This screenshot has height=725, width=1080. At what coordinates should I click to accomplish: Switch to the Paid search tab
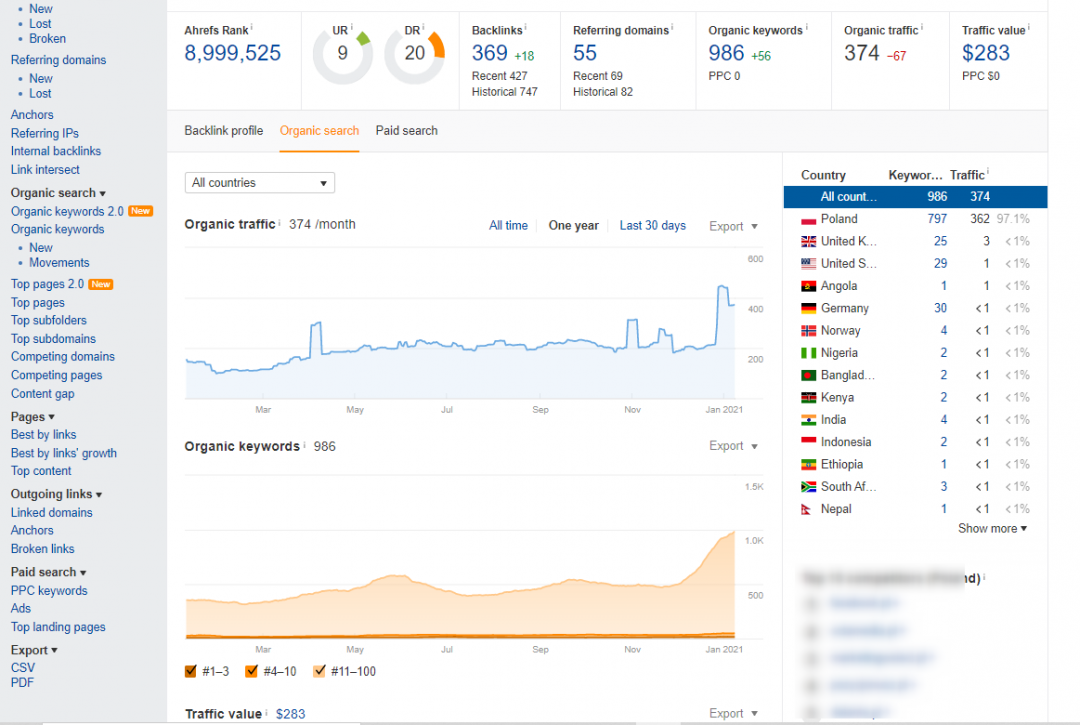tap(406, 131)
